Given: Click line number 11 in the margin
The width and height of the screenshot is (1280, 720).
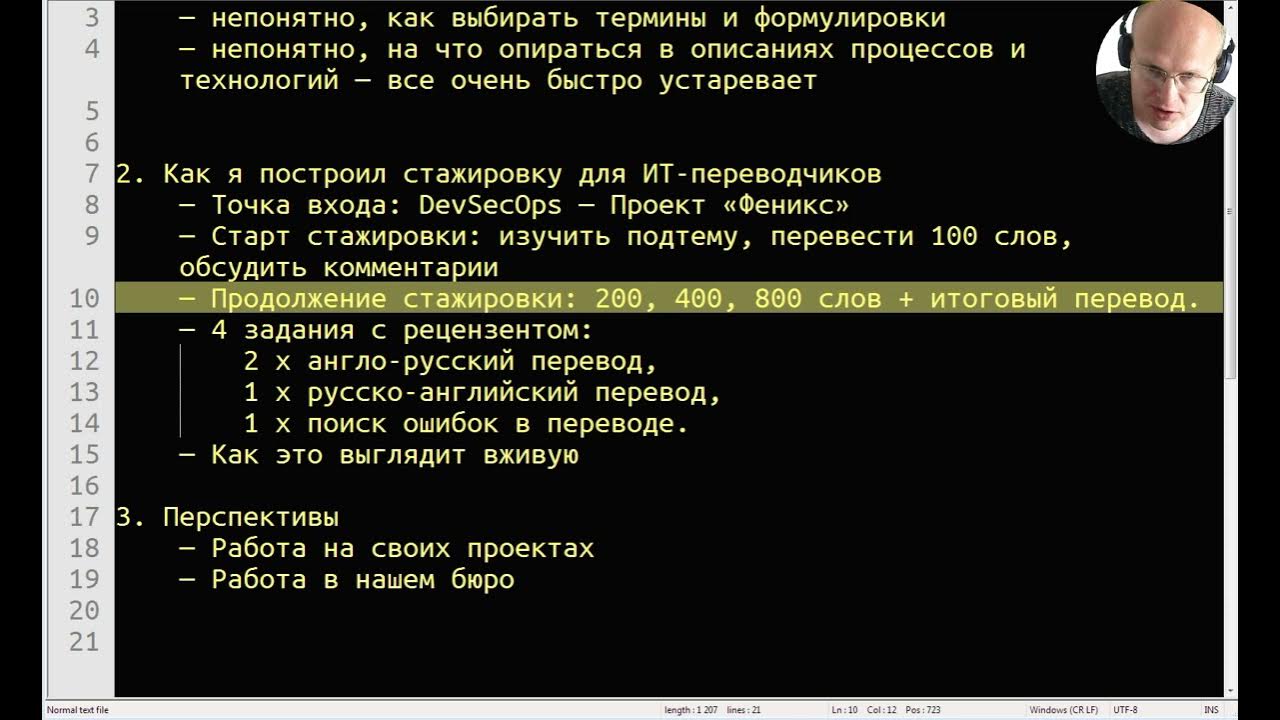Looking at the screenshot, I should point(84,330).
